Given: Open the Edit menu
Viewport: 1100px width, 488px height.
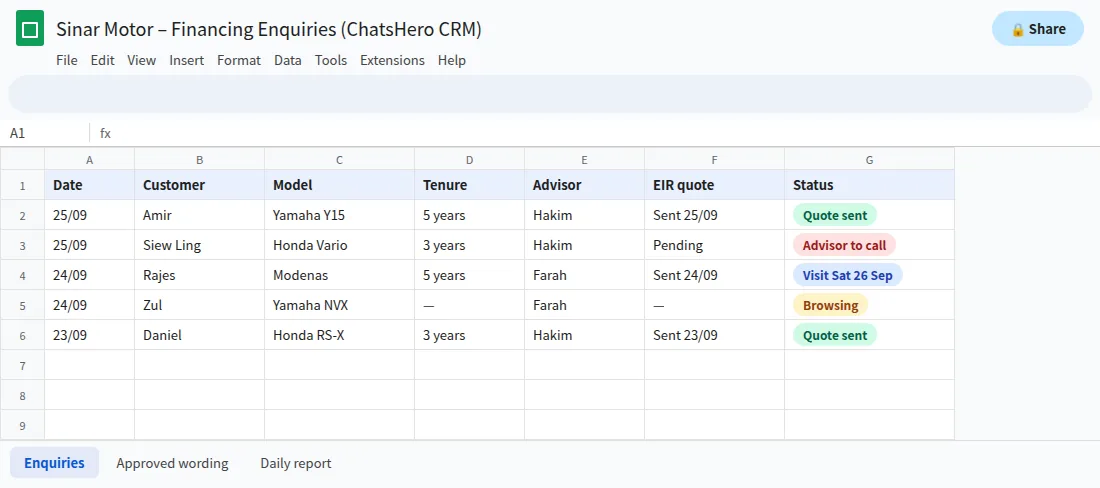Looking at the screenshot, I should click(x=102, y=60).
